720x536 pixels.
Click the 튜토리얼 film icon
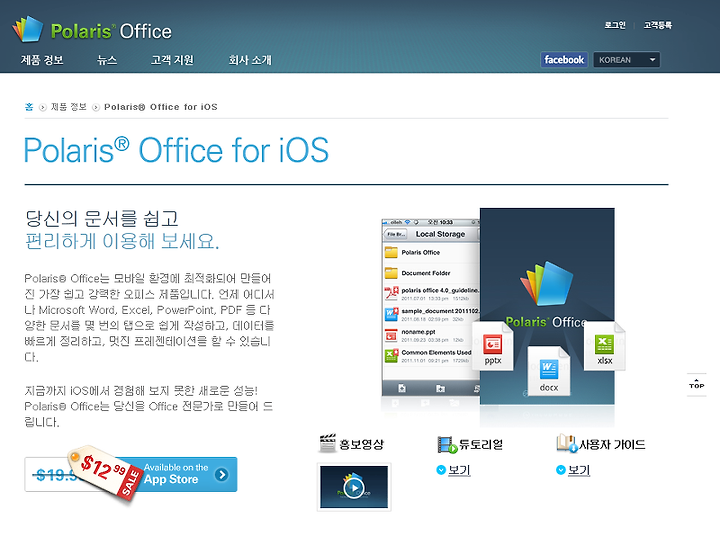tap(446, 445)
